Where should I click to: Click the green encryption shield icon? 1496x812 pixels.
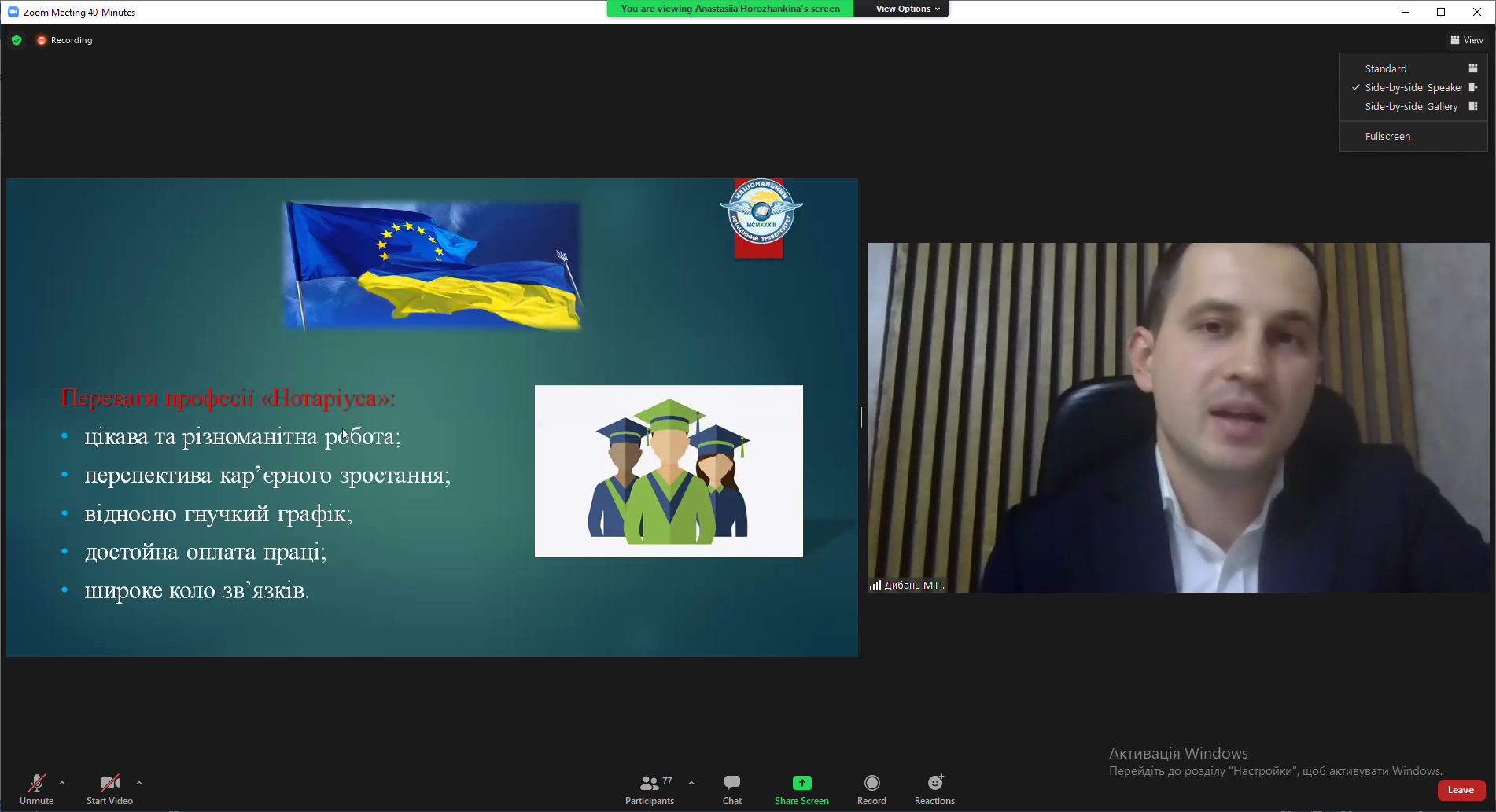[x=17, y=40]
